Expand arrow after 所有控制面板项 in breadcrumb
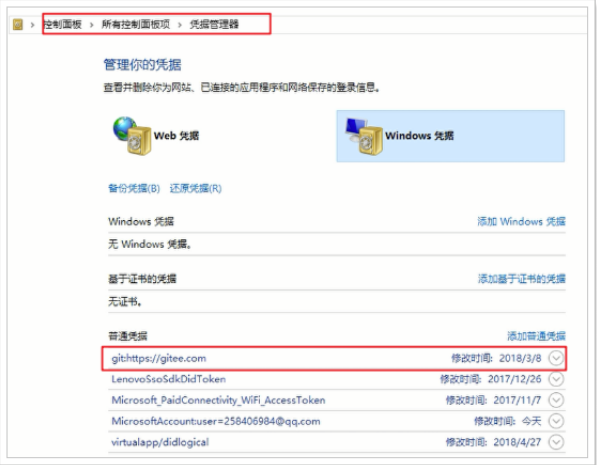The width and height of the screenshot is (597, 465). tap(180, 25)
